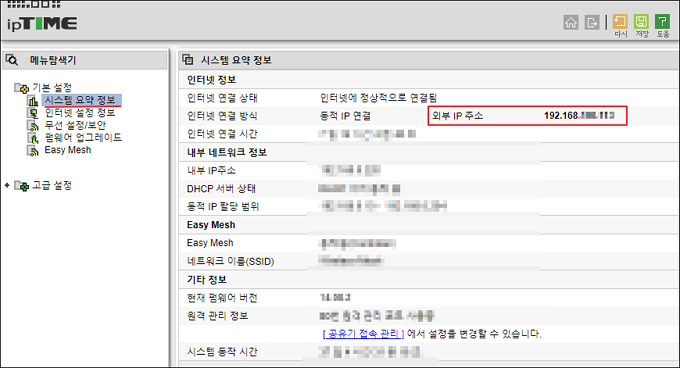Open the 도움 help icon

click(662, 22)
